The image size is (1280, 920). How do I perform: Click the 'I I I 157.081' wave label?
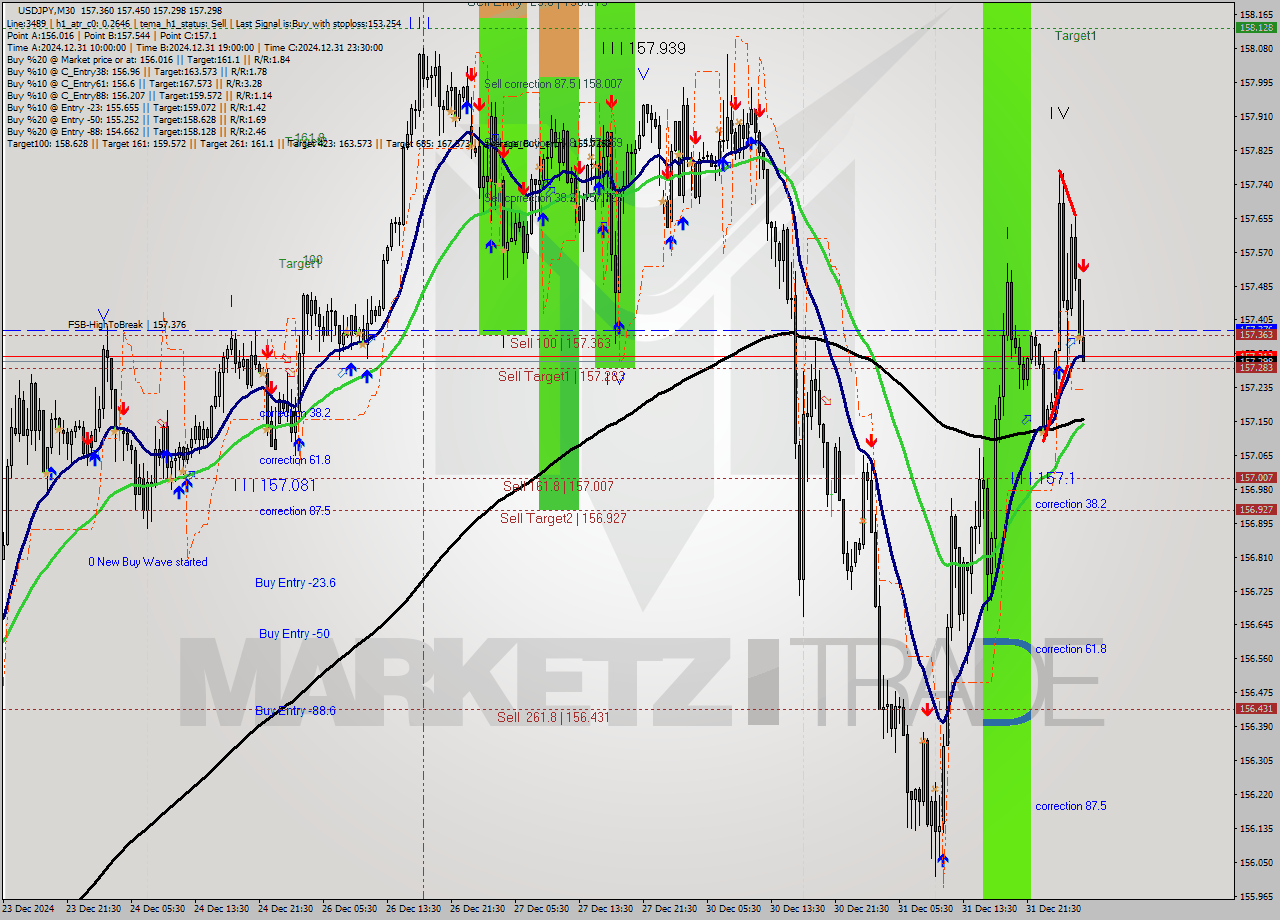tap(275, 485)
